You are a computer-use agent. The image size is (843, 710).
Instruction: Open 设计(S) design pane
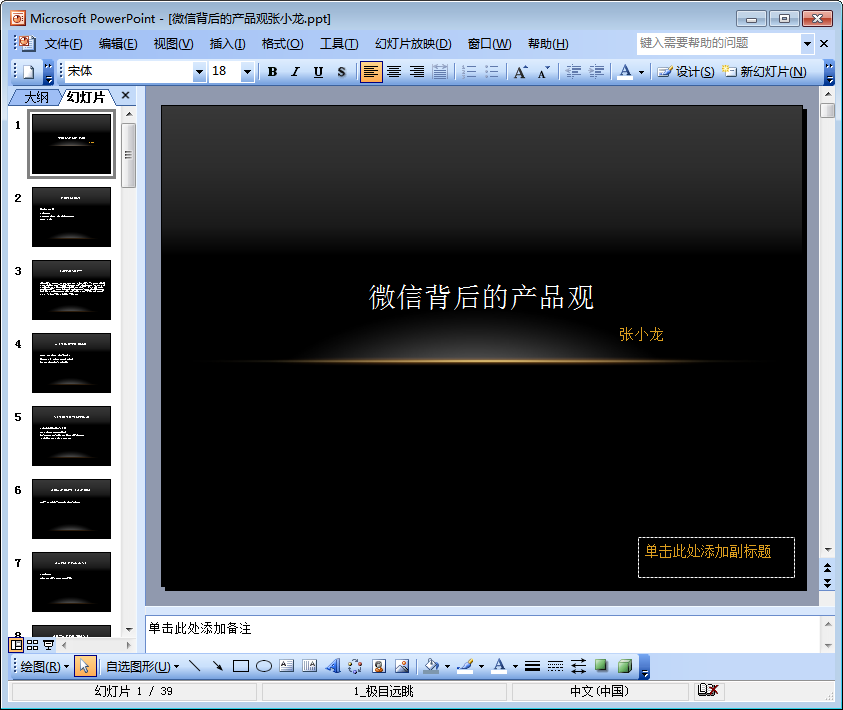(685, 71)
